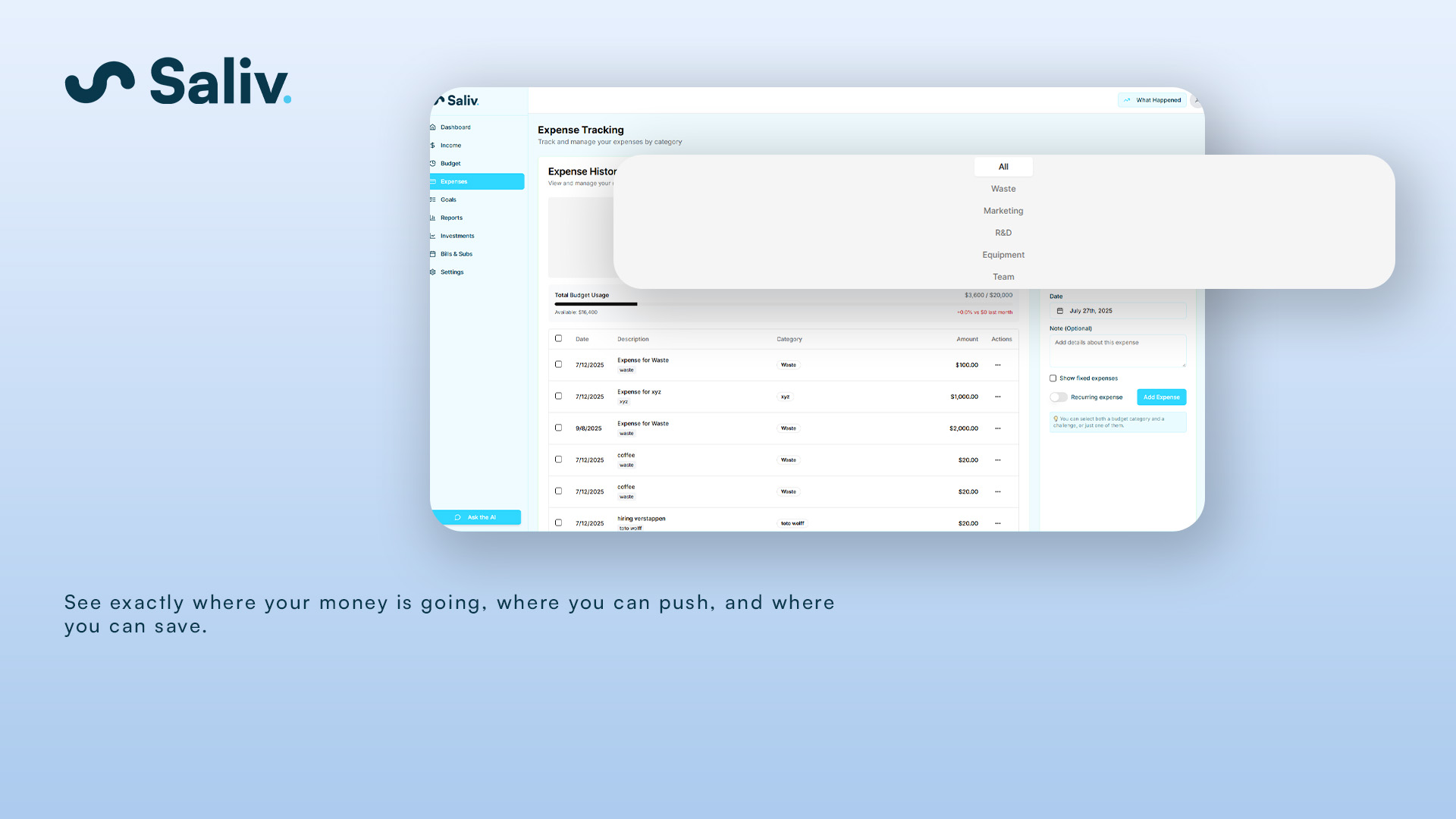Click the Waste badge in the $100.00 row
This screenshot has width=1456, height=819.
click(x=789, y=366)
